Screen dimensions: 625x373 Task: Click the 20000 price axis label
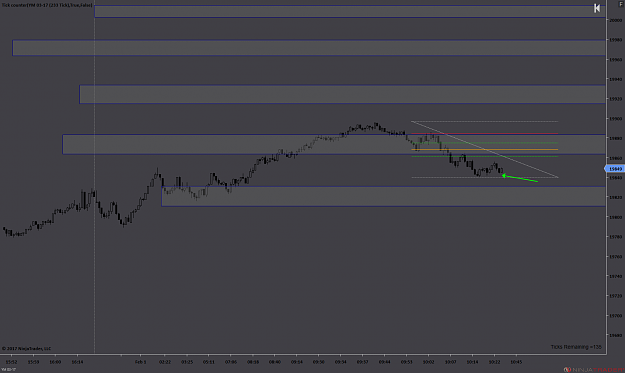click(x=616, y=20)
